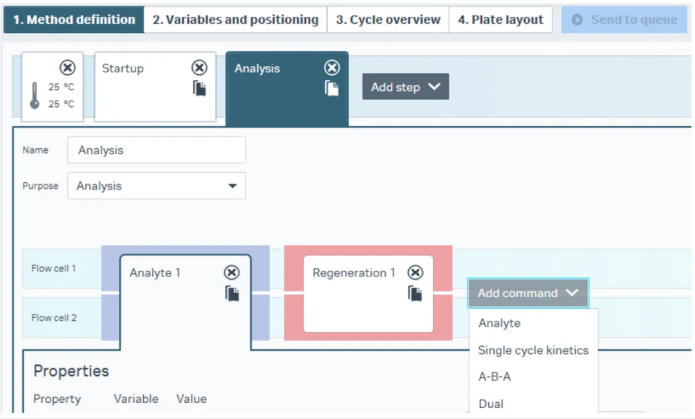Switch to Variables and positioning tab
Screen dimensions: 695x419
click(x=235, y=20)
